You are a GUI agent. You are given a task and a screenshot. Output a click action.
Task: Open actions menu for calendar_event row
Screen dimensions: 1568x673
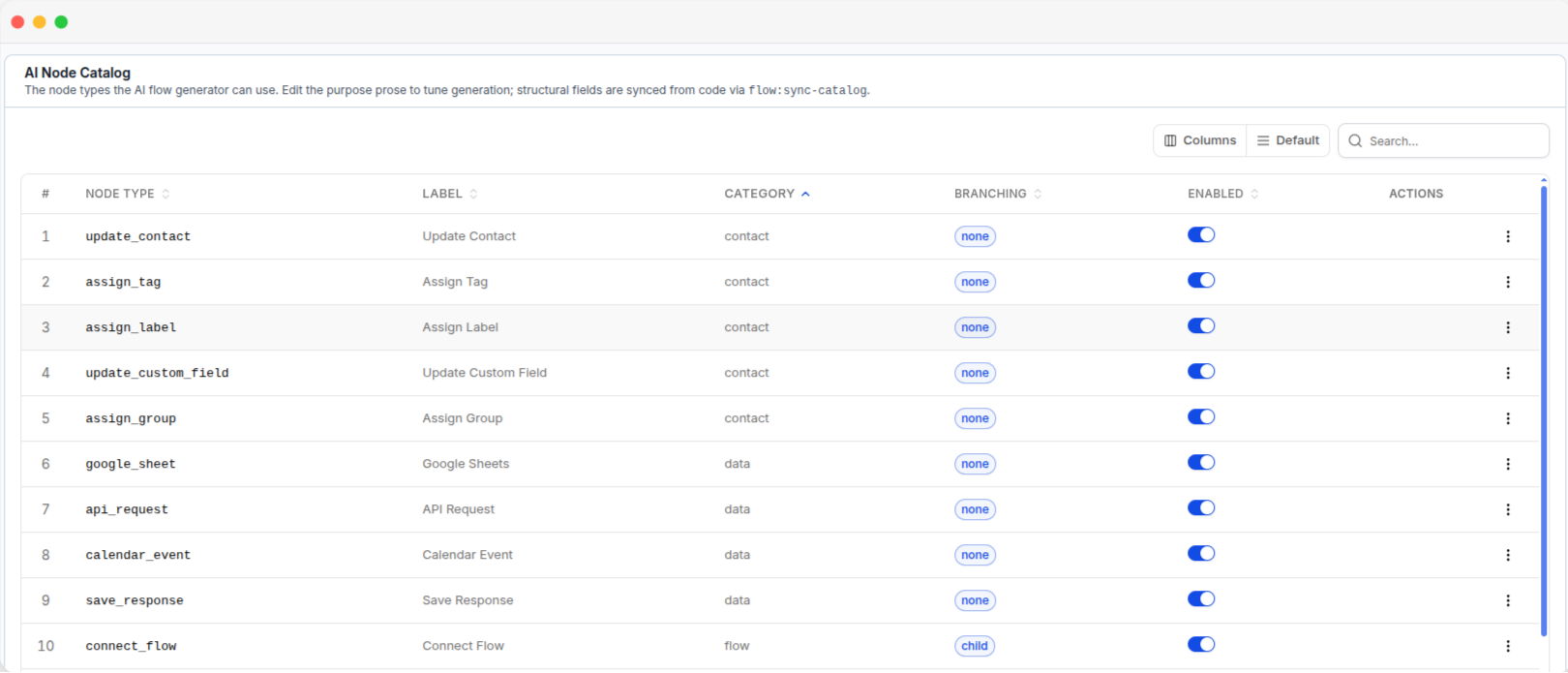pyautogui.click(x=1507, y=555)
